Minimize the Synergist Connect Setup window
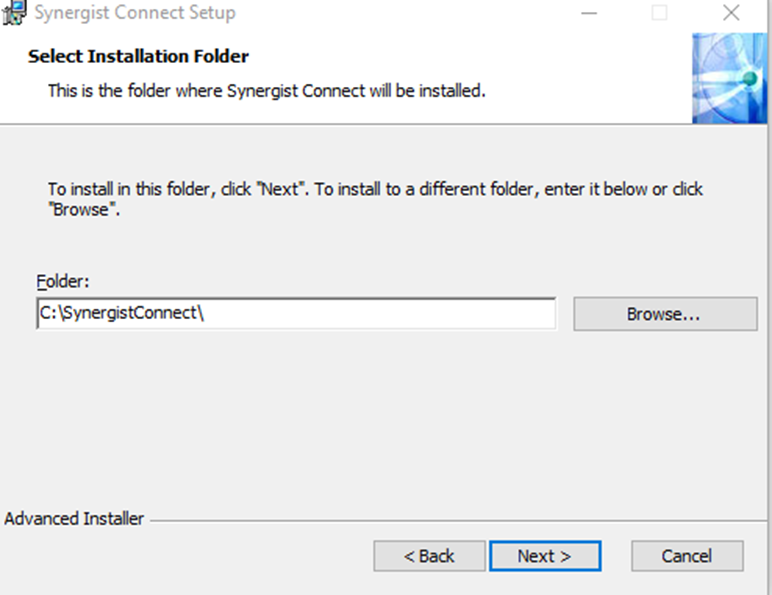772x595 pixels. [591, 13]
